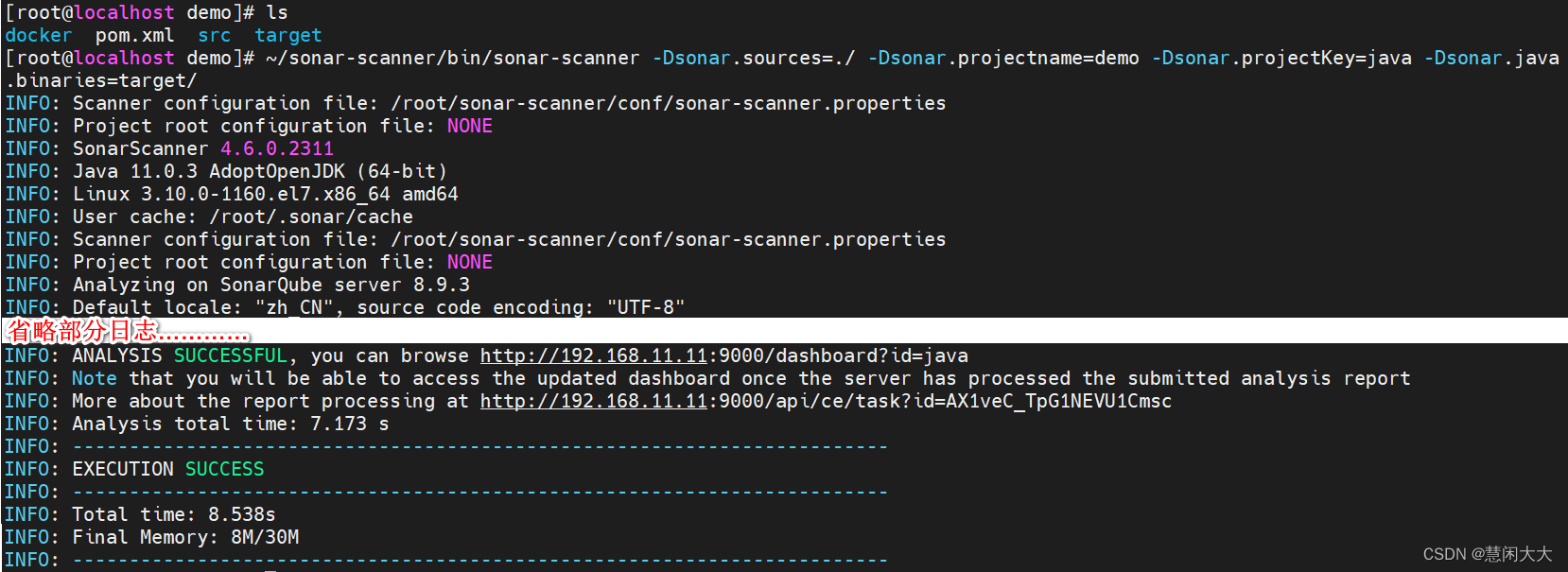The image size is (1568, 572).
Task: Click the pom.xml file name
Action: pos(134,36)
